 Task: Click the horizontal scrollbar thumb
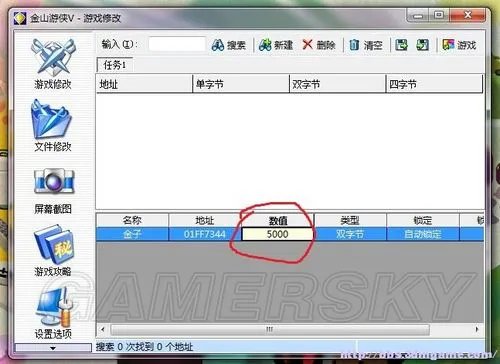pyautogui.click(x=270, y=329)
